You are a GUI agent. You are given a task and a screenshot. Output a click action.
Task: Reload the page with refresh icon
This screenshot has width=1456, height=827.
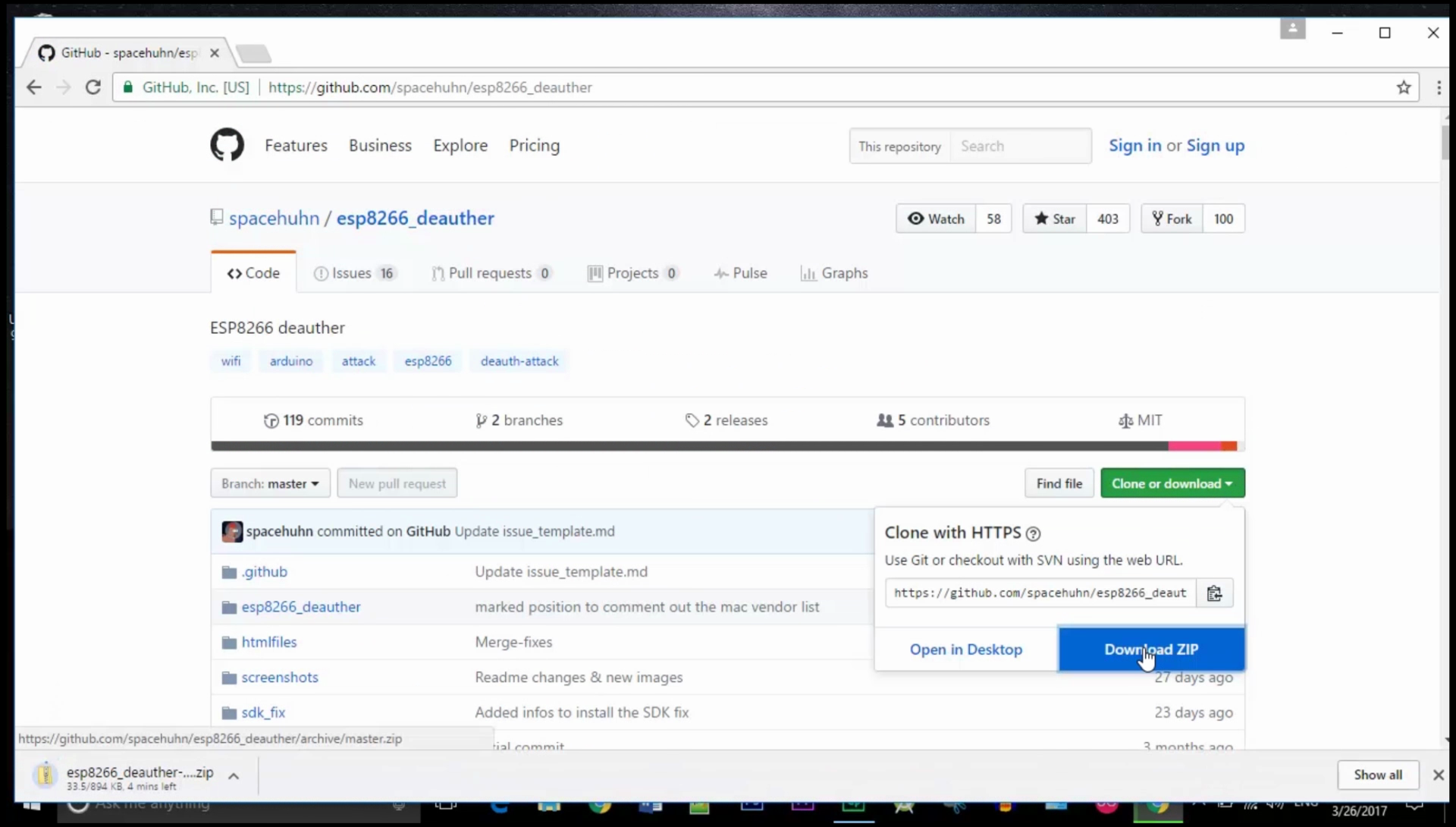tap(93, 87)
